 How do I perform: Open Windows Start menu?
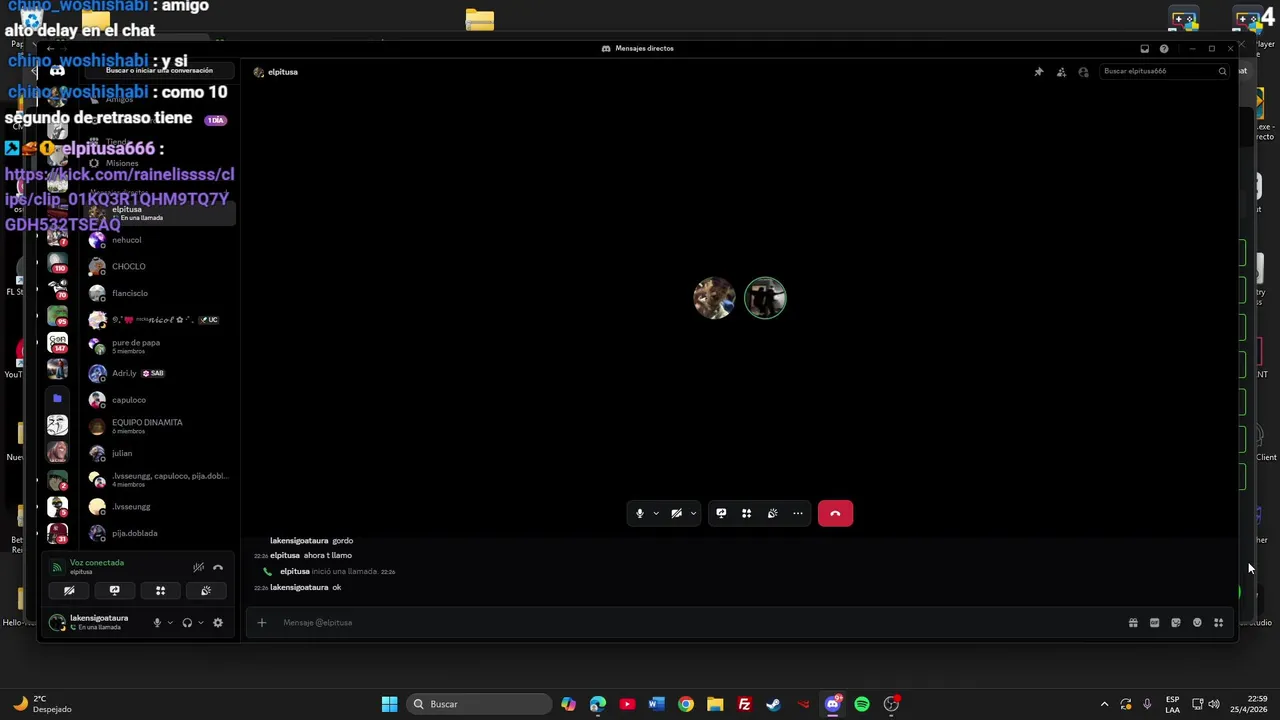click(x=389, y=704)
